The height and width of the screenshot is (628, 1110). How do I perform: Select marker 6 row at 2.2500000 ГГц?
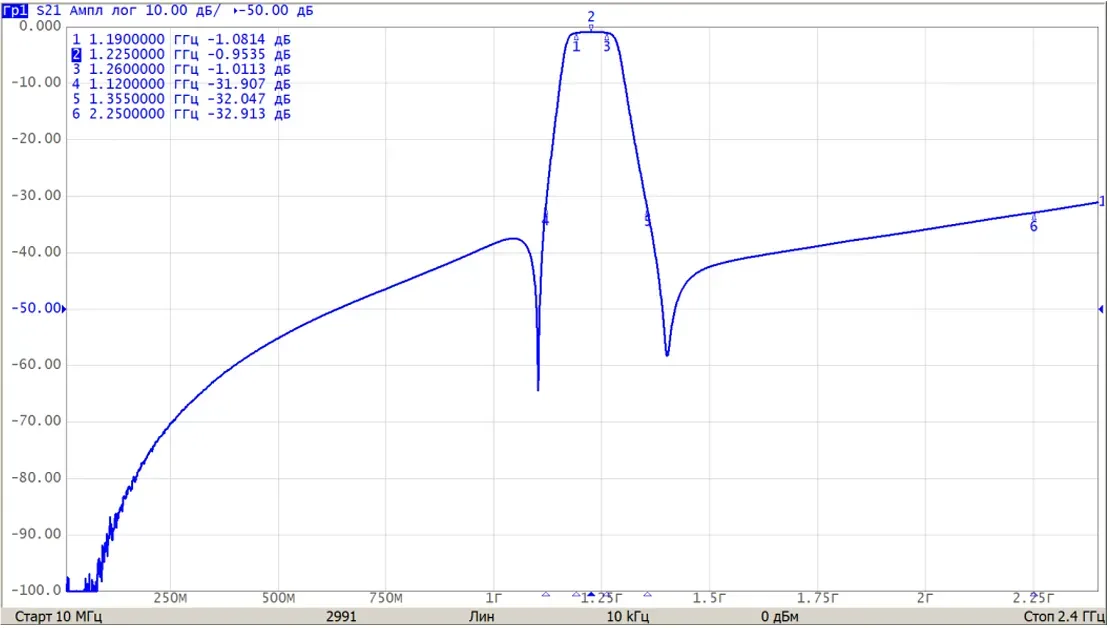181,114
